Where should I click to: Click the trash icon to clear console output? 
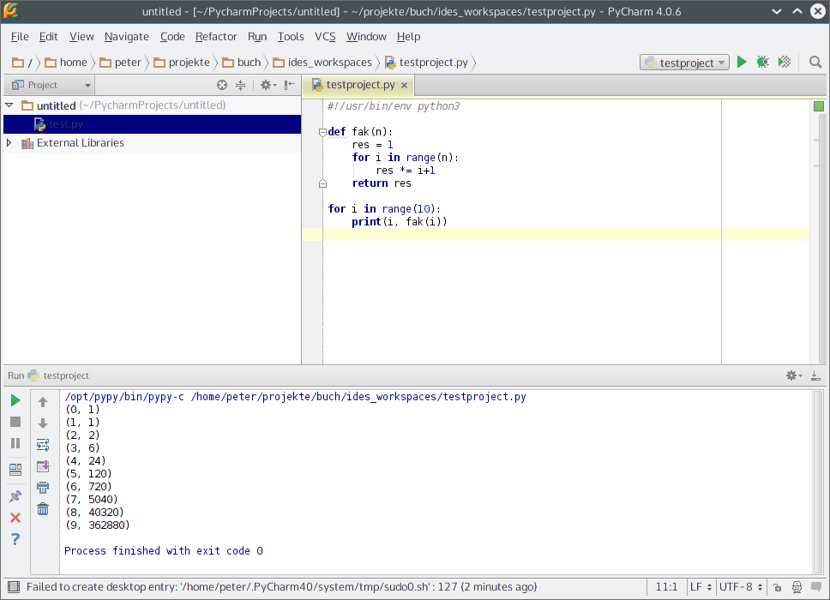[43, 510]
